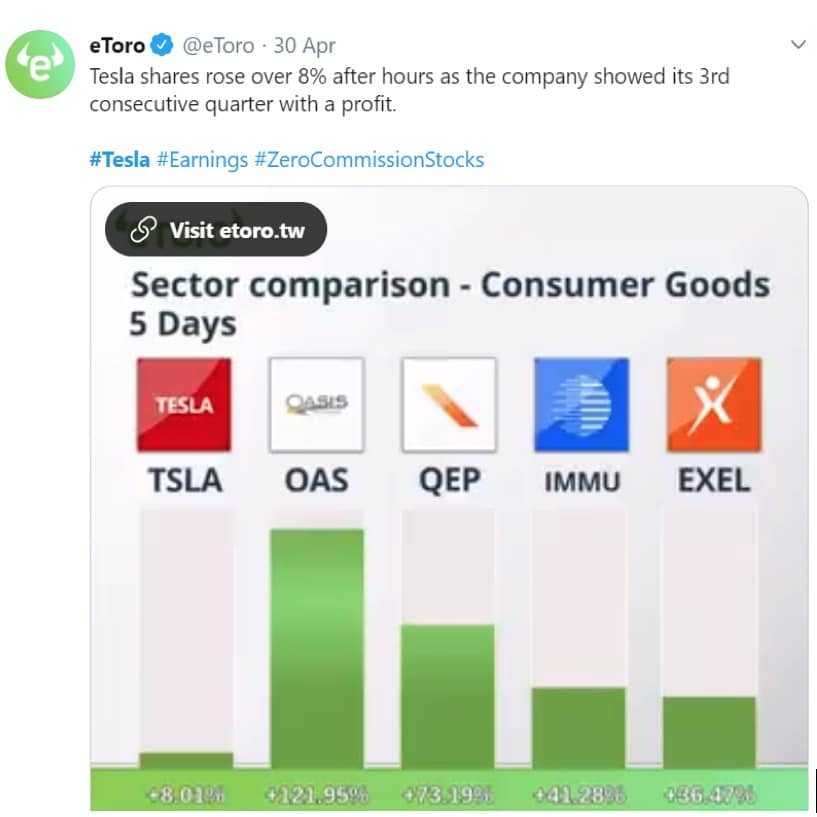This screenshot has height=817, width=817.
Task: Click the blue IMMU logo tile
Action: point(581,405)
